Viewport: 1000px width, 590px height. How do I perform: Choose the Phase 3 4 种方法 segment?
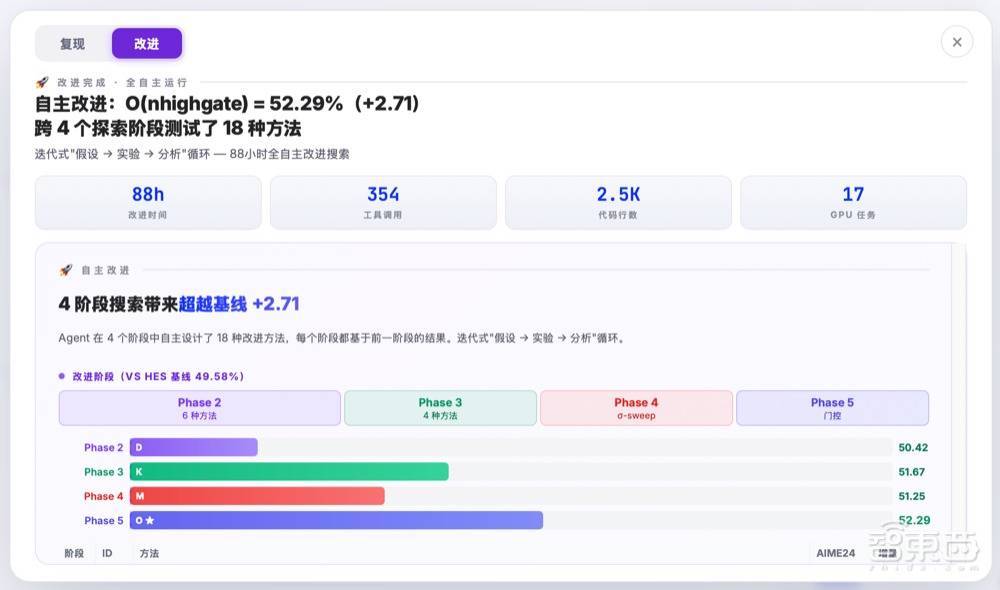[440, 408]
